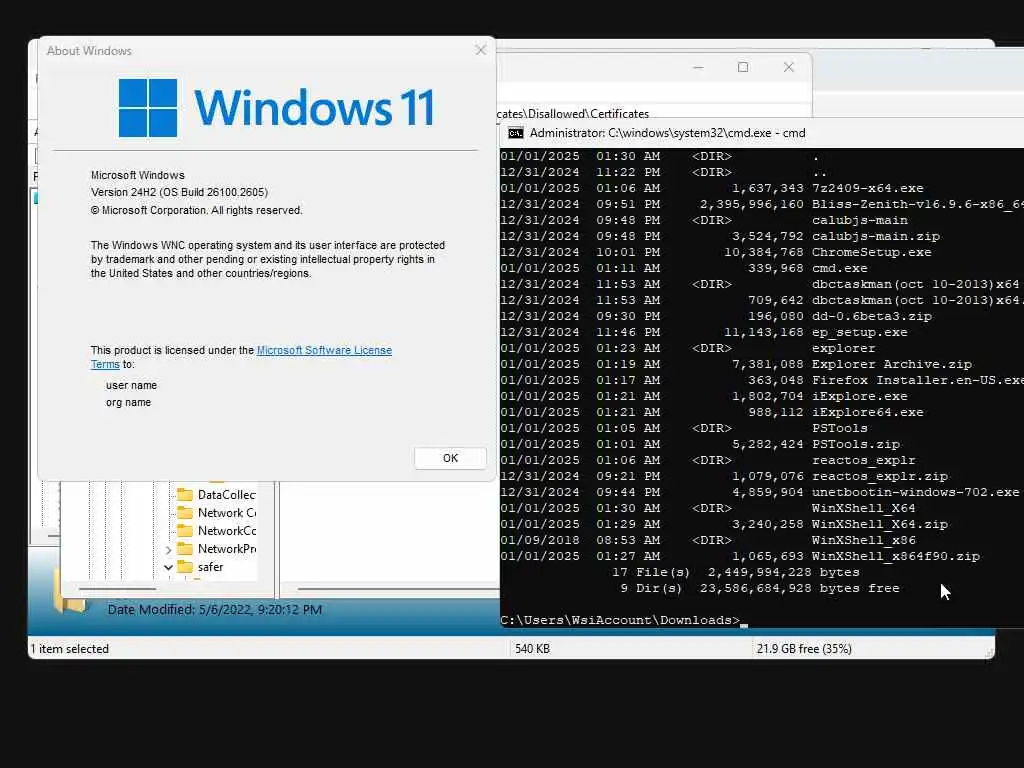Click the NetworkPr folder icon

[x=185, y=549]
